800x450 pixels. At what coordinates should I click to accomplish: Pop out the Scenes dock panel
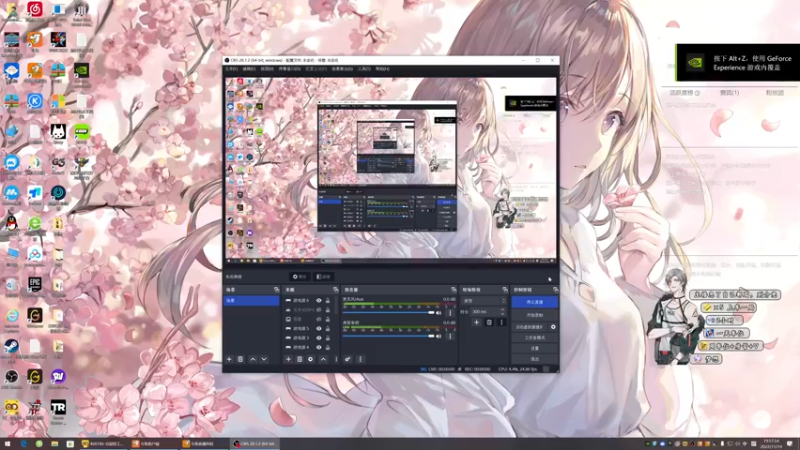tap(277, 289)
